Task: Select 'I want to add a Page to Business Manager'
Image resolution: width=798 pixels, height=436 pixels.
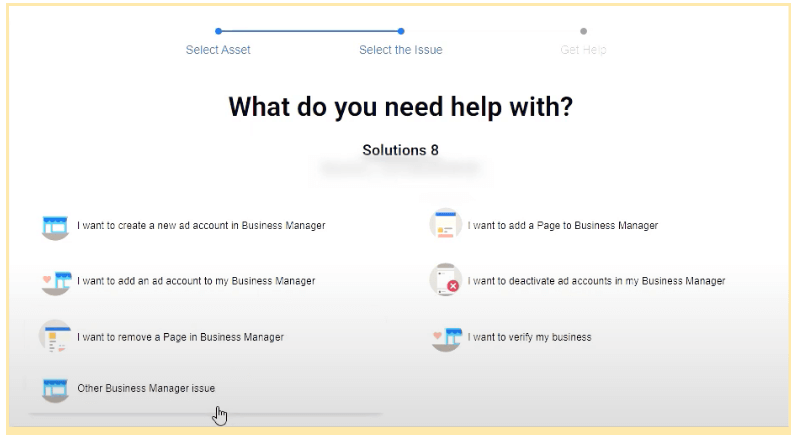Action: [563, 225]
